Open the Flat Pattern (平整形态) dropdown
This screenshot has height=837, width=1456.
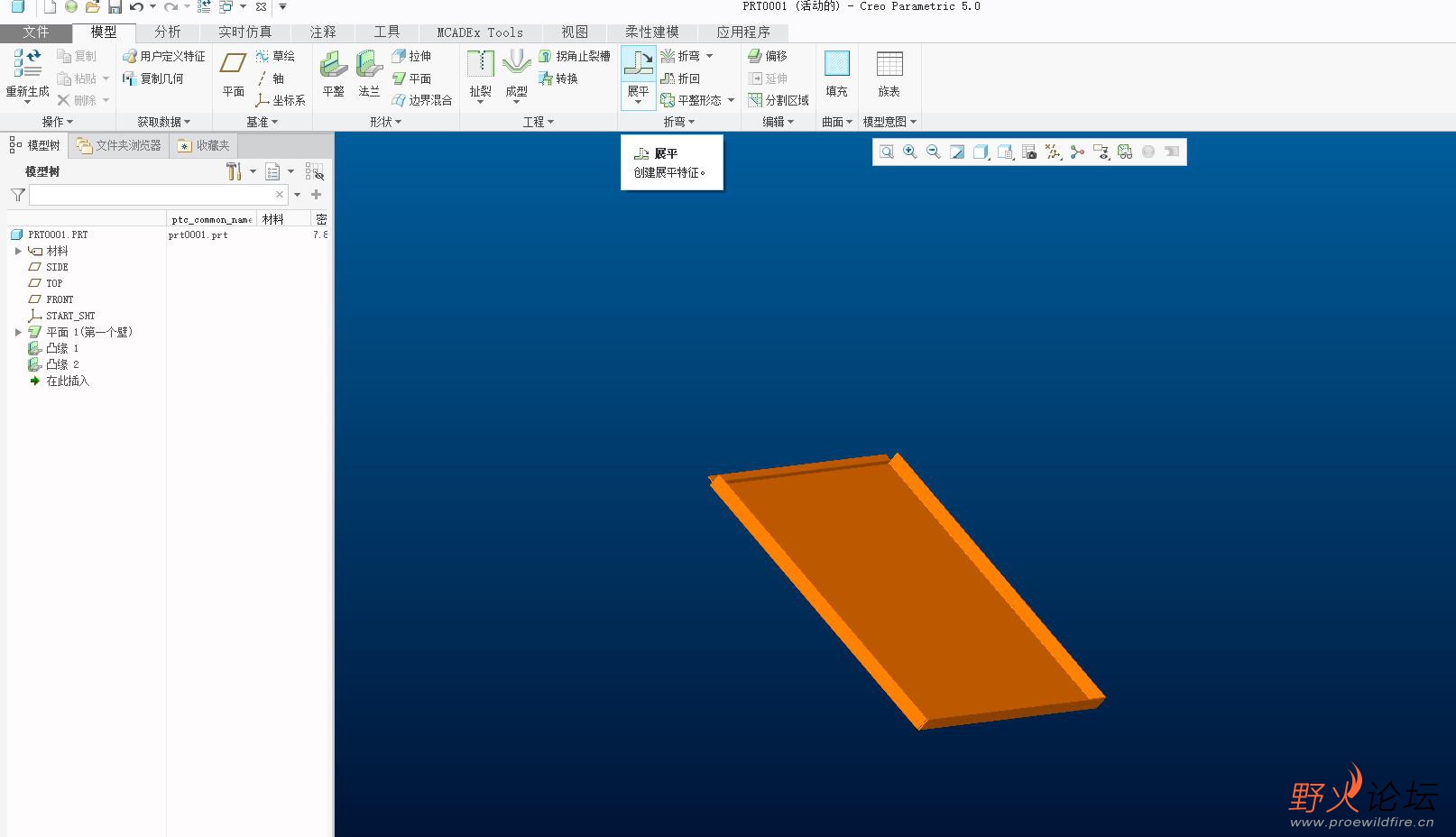[x=731, y=100]
